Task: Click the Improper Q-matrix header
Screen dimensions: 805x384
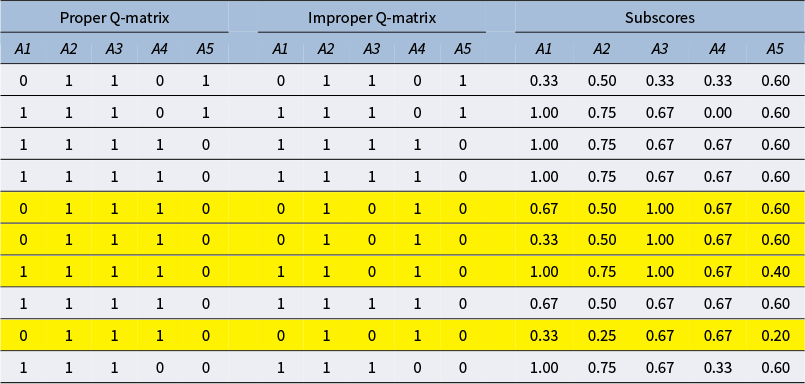Action: pos(372,18)
